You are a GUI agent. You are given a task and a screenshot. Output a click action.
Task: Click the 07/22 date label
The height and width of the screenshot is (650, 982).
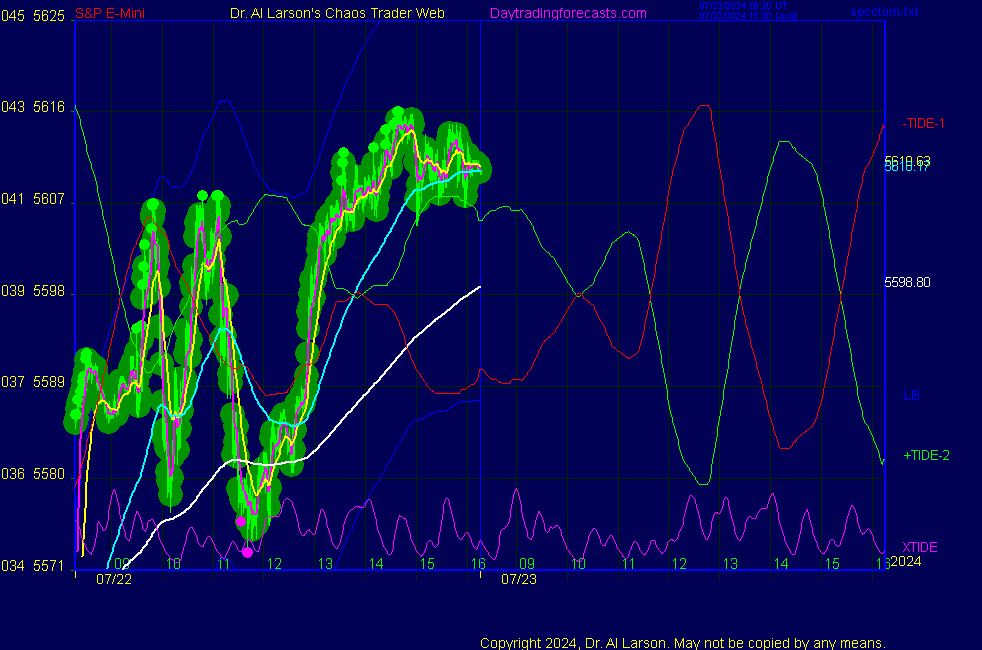pos(114,579)
